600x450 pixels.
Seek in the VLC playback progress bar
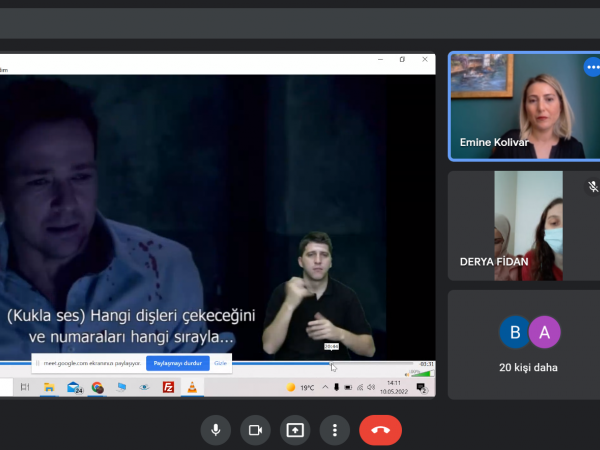207,363
